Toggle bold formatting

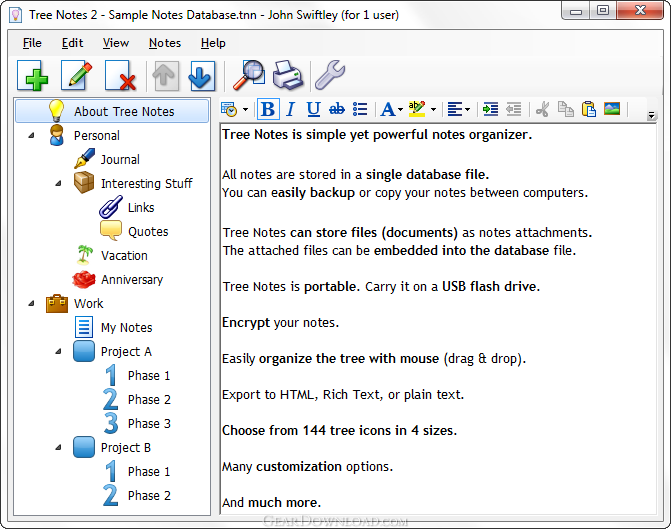coord(268,110)
